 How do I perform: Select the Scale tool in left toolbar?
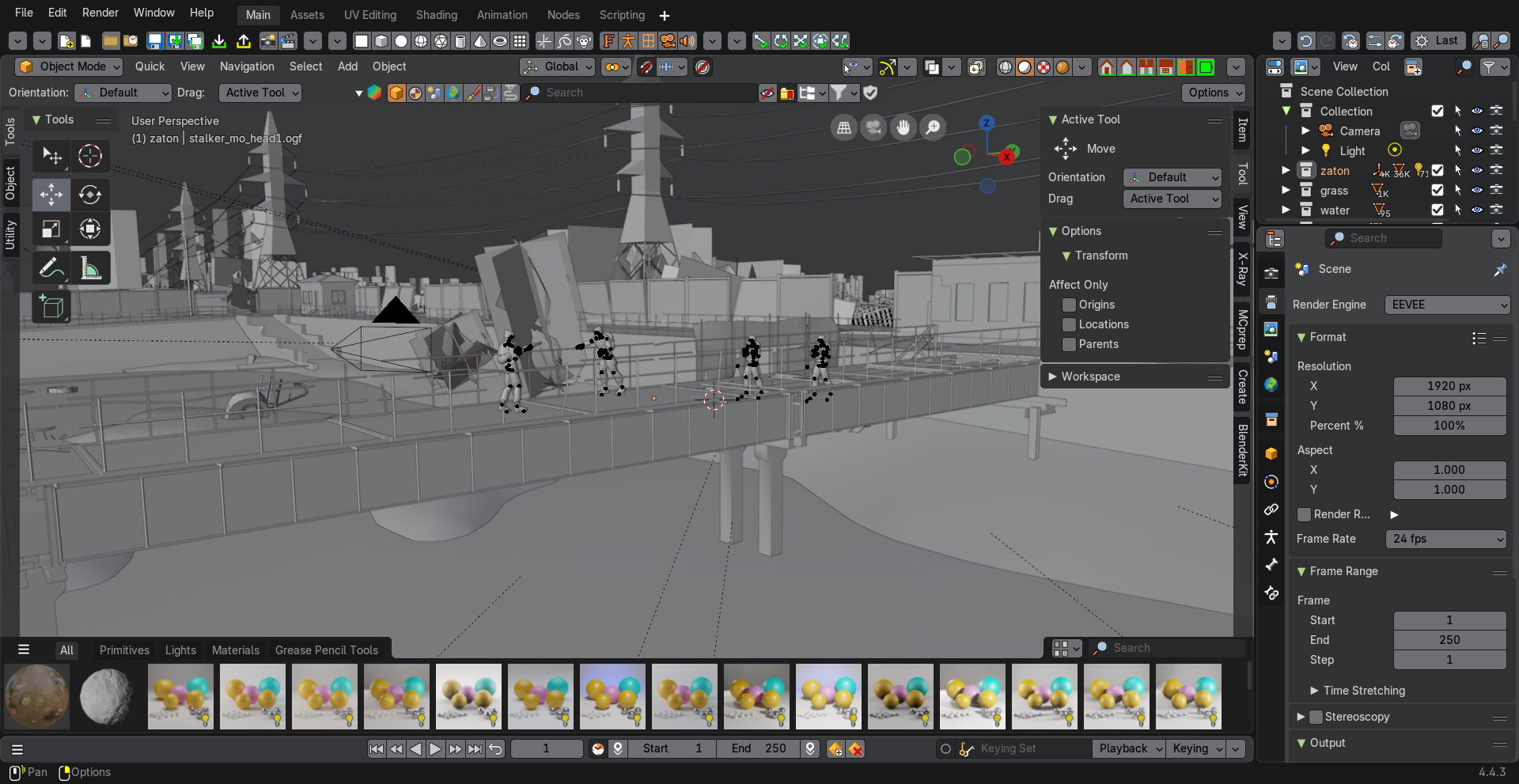51,229
